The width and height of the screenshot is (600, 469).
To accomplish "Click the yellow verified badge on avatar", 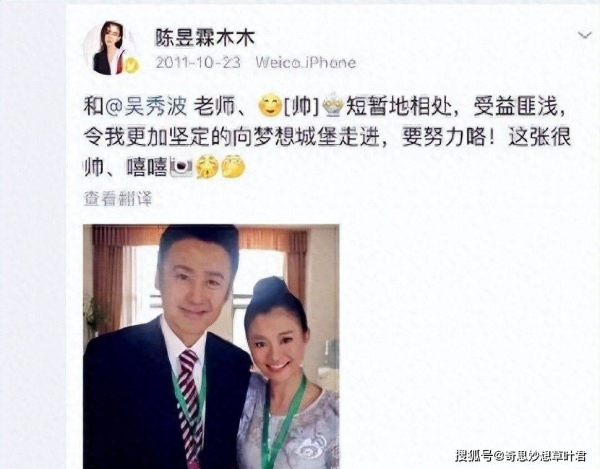I will tap(131, 65).
